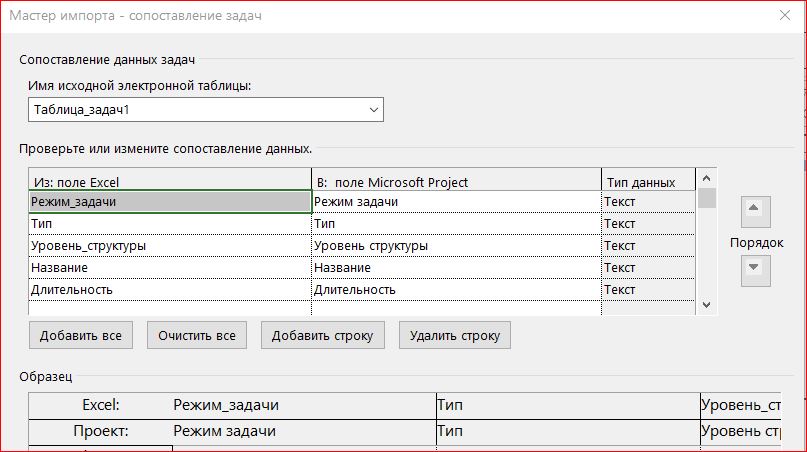The image size is (807, 452).
Task: Click the «Режим задачи» Microsoft Project field cell
Action: pos(455,202)
